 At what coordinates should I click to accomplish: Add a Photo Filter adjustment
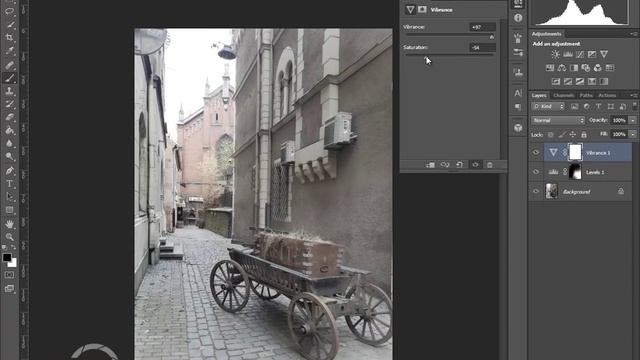click(x=586, y=68)
